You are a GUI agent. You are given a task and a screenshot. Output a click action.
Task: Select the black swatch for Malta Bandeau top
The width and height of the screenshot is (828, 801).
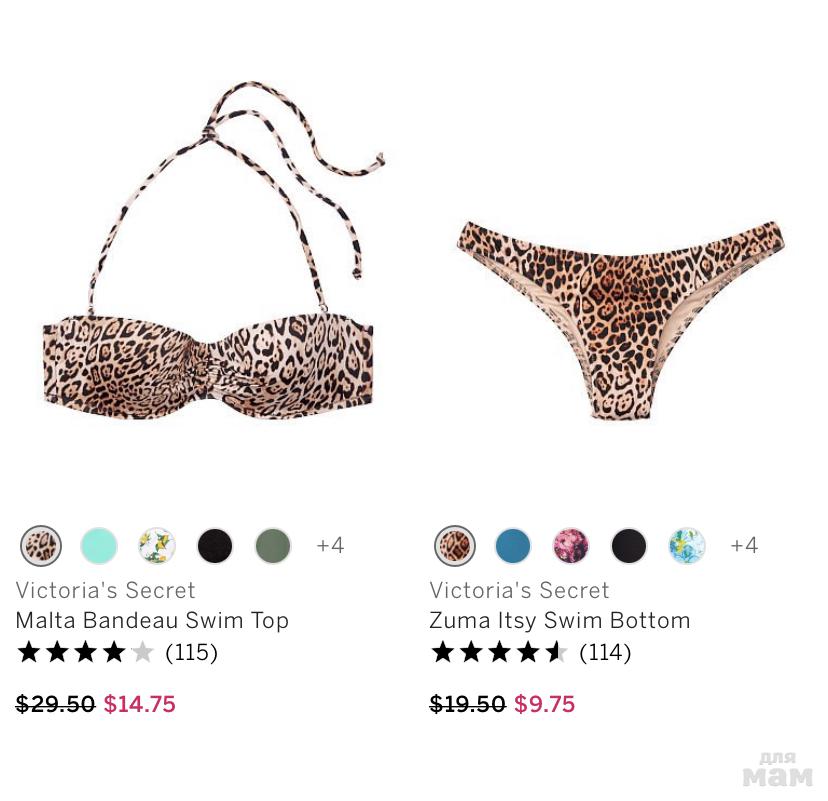pyautogui.click(x=215, y=545)
